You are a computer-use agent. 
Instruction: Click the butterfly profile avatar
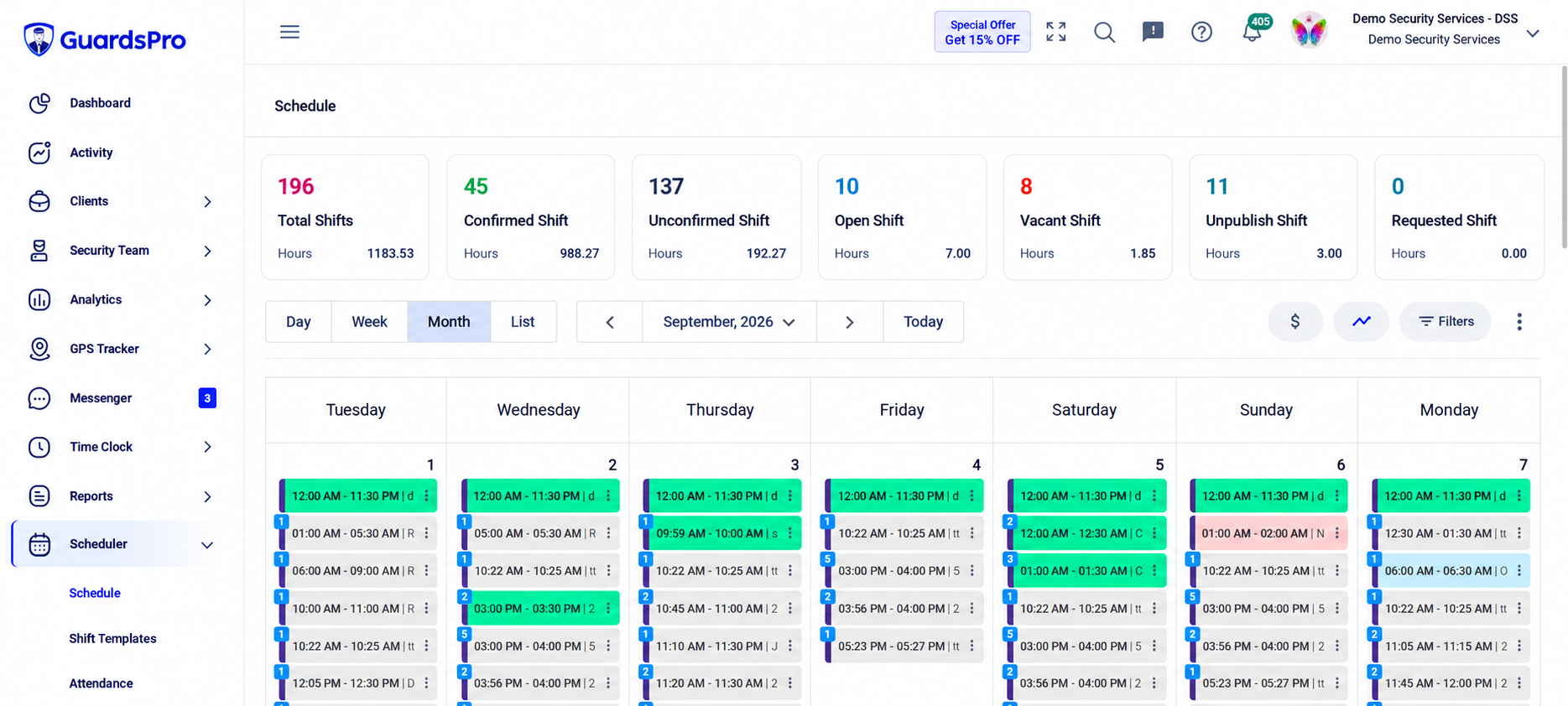[1309, 31]
